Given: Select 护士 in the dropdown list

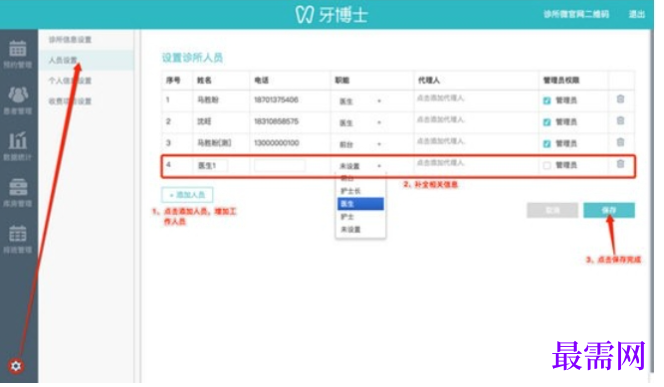Looking at the screenshot, I should (360, 216).
